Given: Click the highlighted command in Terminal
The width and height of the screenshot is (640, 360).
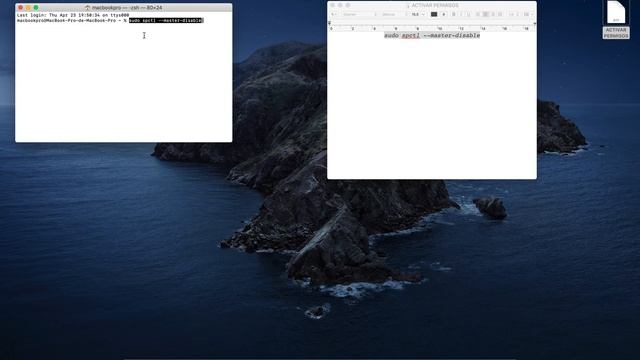Looking at the screenshot, I should point(166,20).
